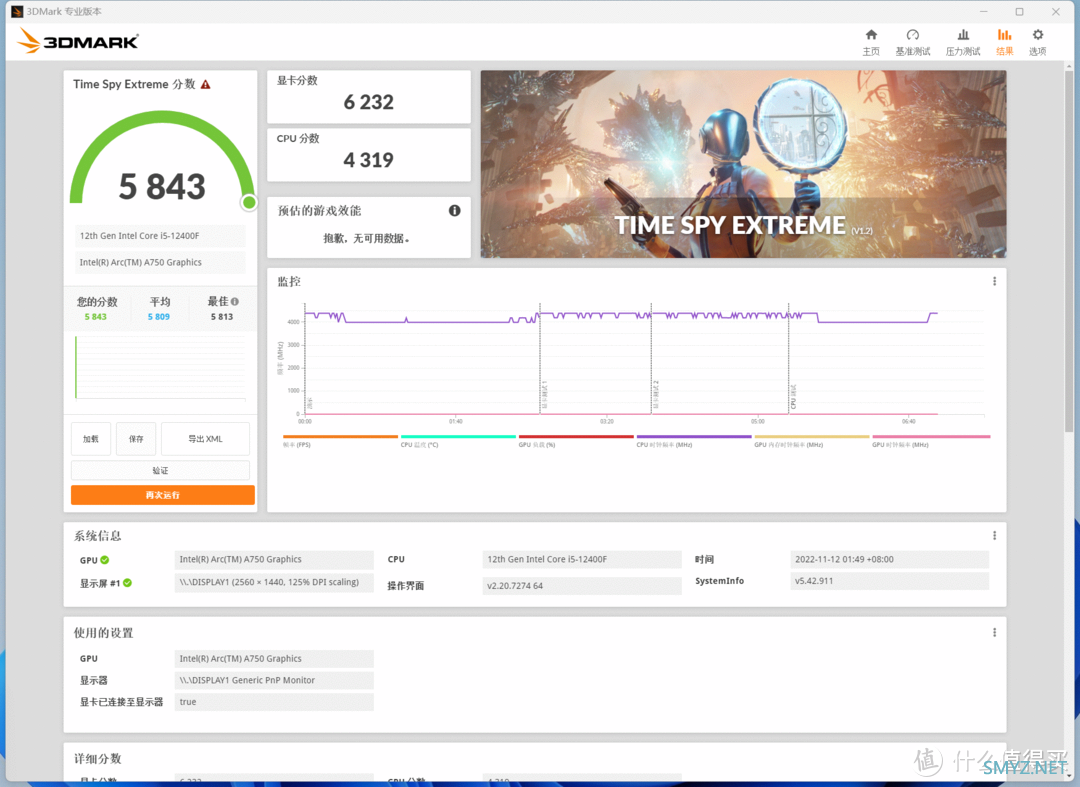The height and width of the screenshot is (787, 1080).
Task: Click info icon beside 最佳 score
Action: tap(235, 302)
